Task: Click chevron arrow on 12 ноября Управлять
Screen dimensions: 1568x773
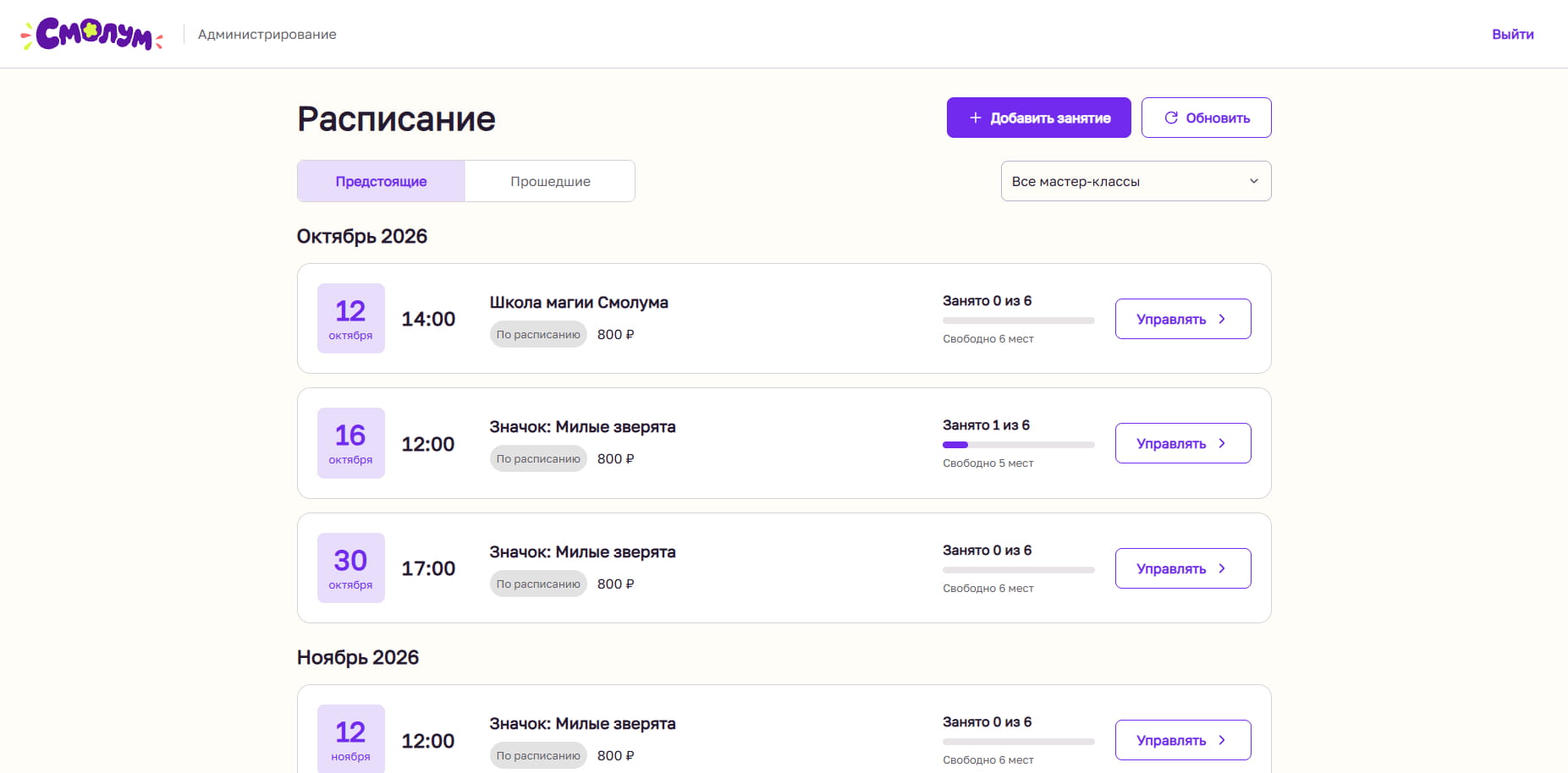Action: click(1222, 740)
